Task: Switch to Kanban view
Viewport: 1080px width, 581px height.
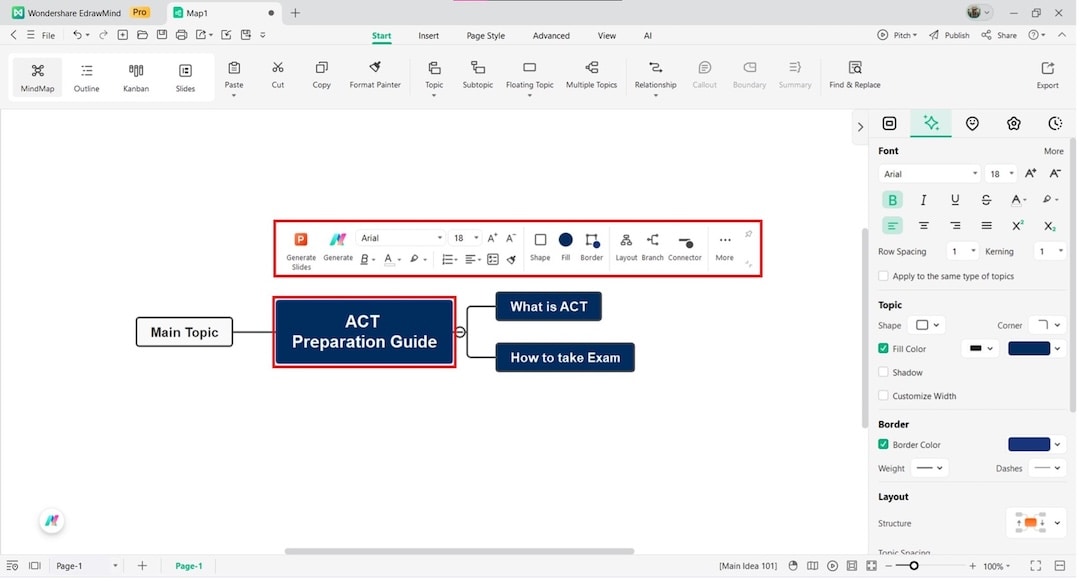Action: coord(136,77)
